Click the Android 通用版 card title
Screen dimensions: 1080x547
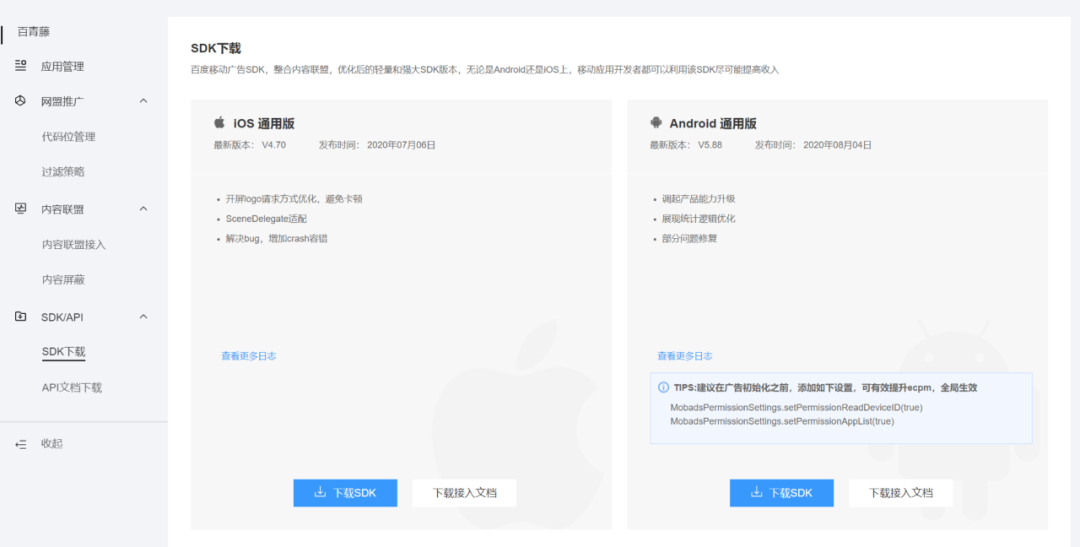click(713, 123)
